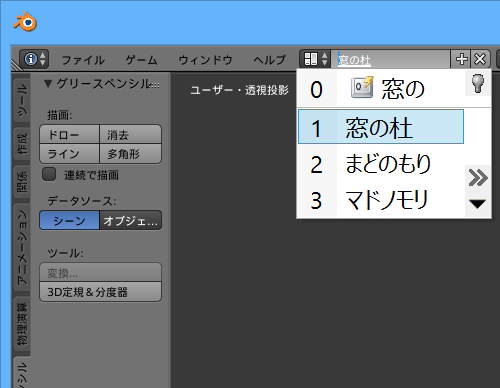This screenshot has width=500, height=388.
Task: Select シーン data source
Action: (69, 220)
